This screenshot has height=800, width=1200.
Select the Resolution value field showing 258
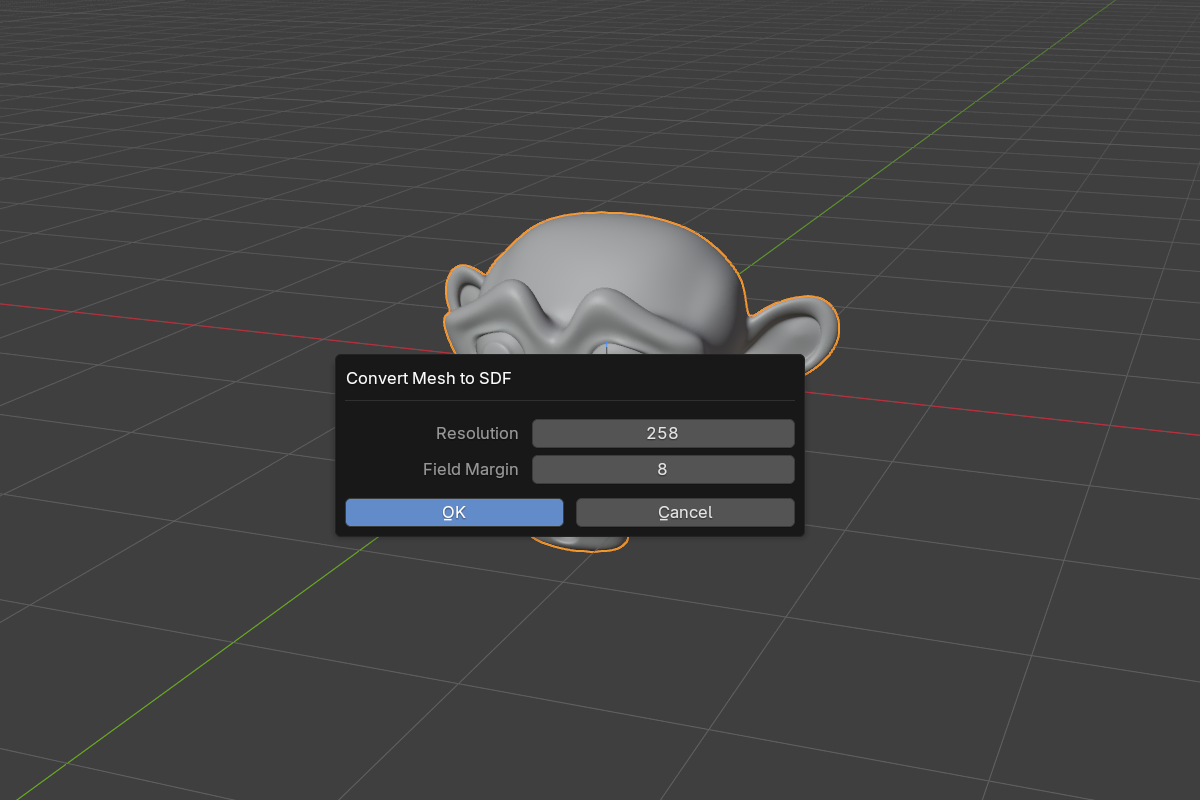coord(663,433)
